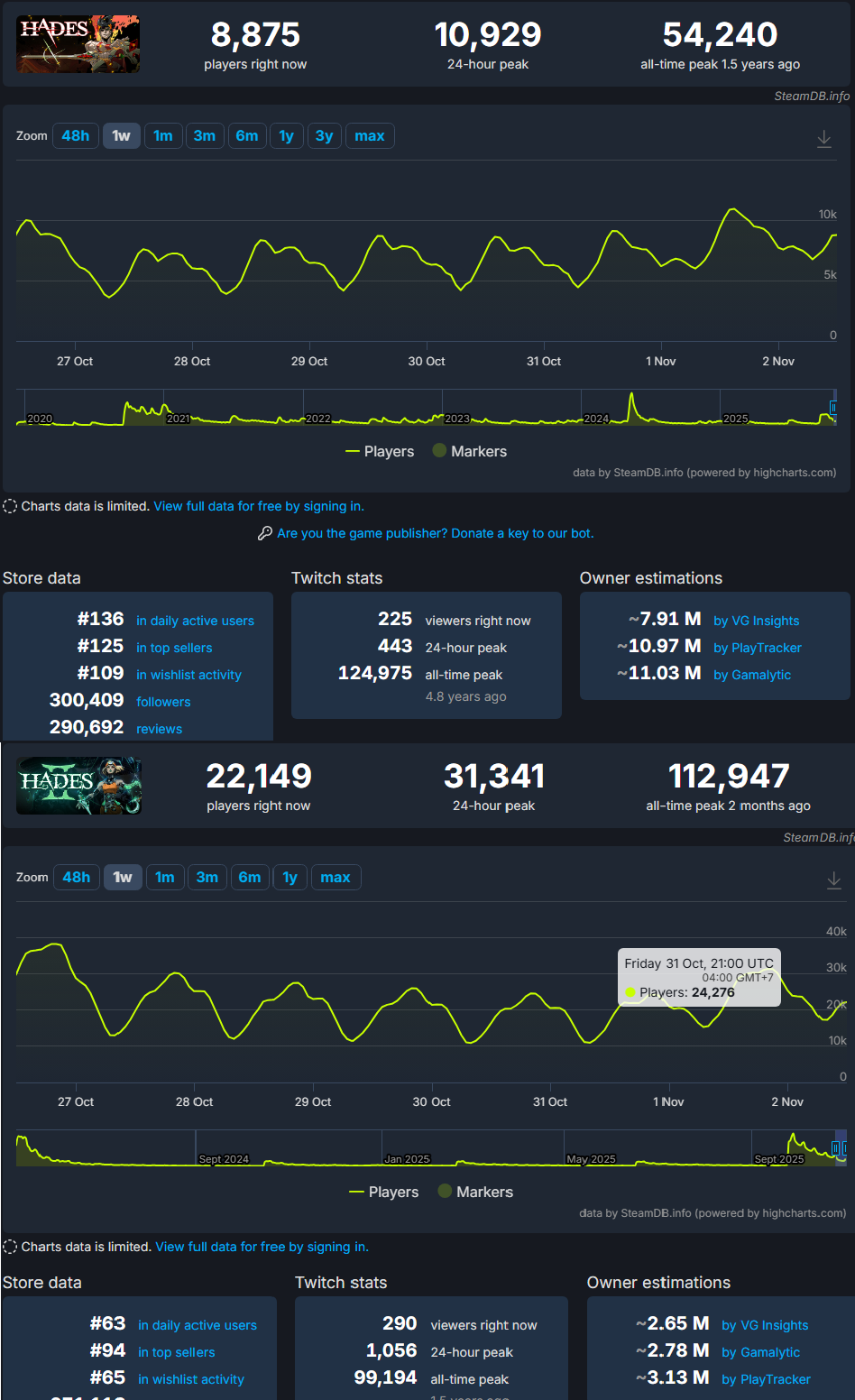Click the Hades II navigator right range handle

(842, 1148)
